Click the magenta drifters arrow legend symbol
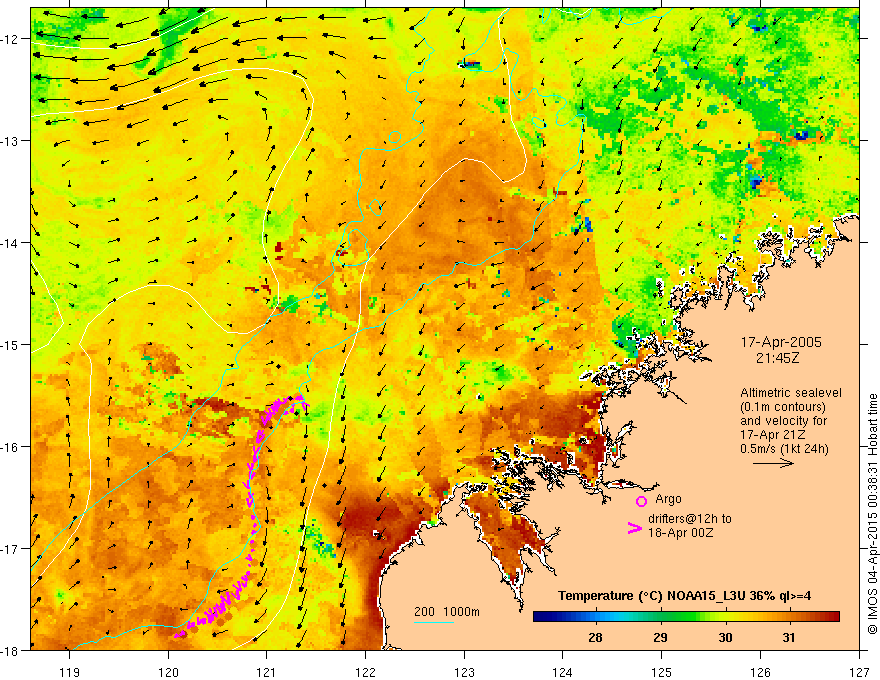The height and width of the screenshot is (680, 880). (634, 528)
